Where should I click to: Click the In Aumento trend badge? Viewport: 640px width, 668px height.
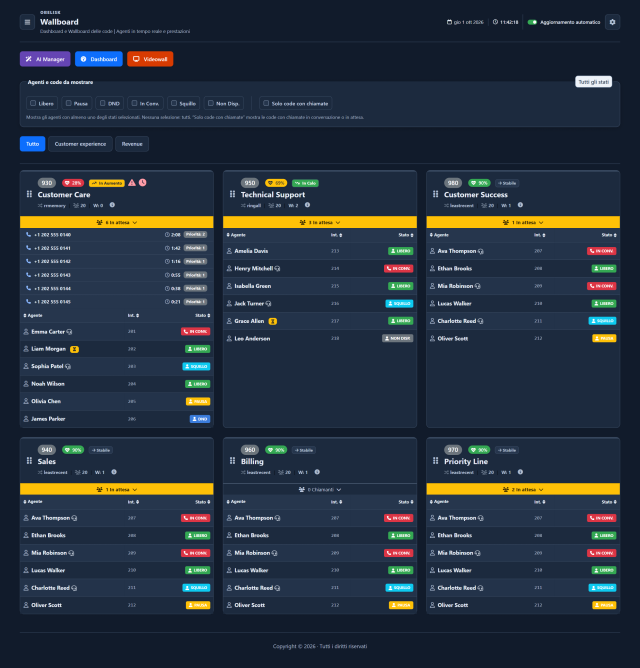107,183
